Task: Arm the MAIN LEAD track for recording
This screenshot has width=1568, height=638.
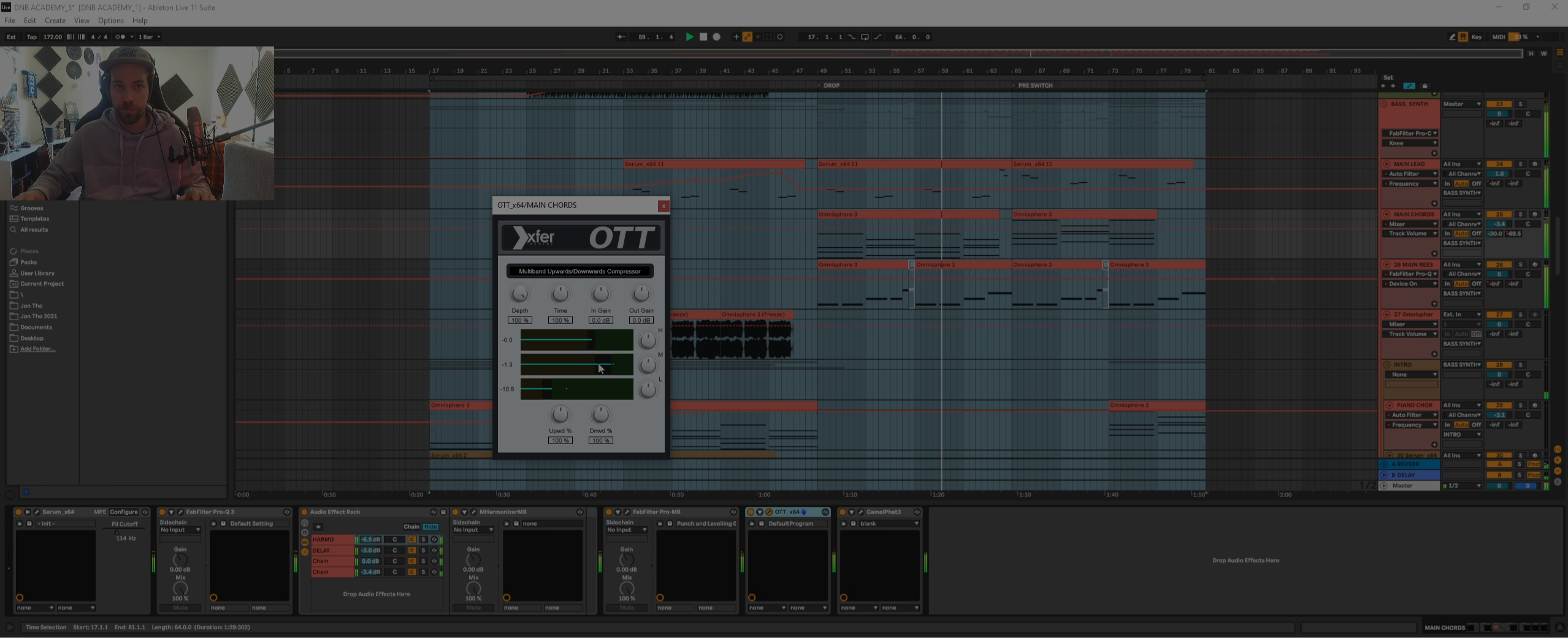Action: point(1535,164)
